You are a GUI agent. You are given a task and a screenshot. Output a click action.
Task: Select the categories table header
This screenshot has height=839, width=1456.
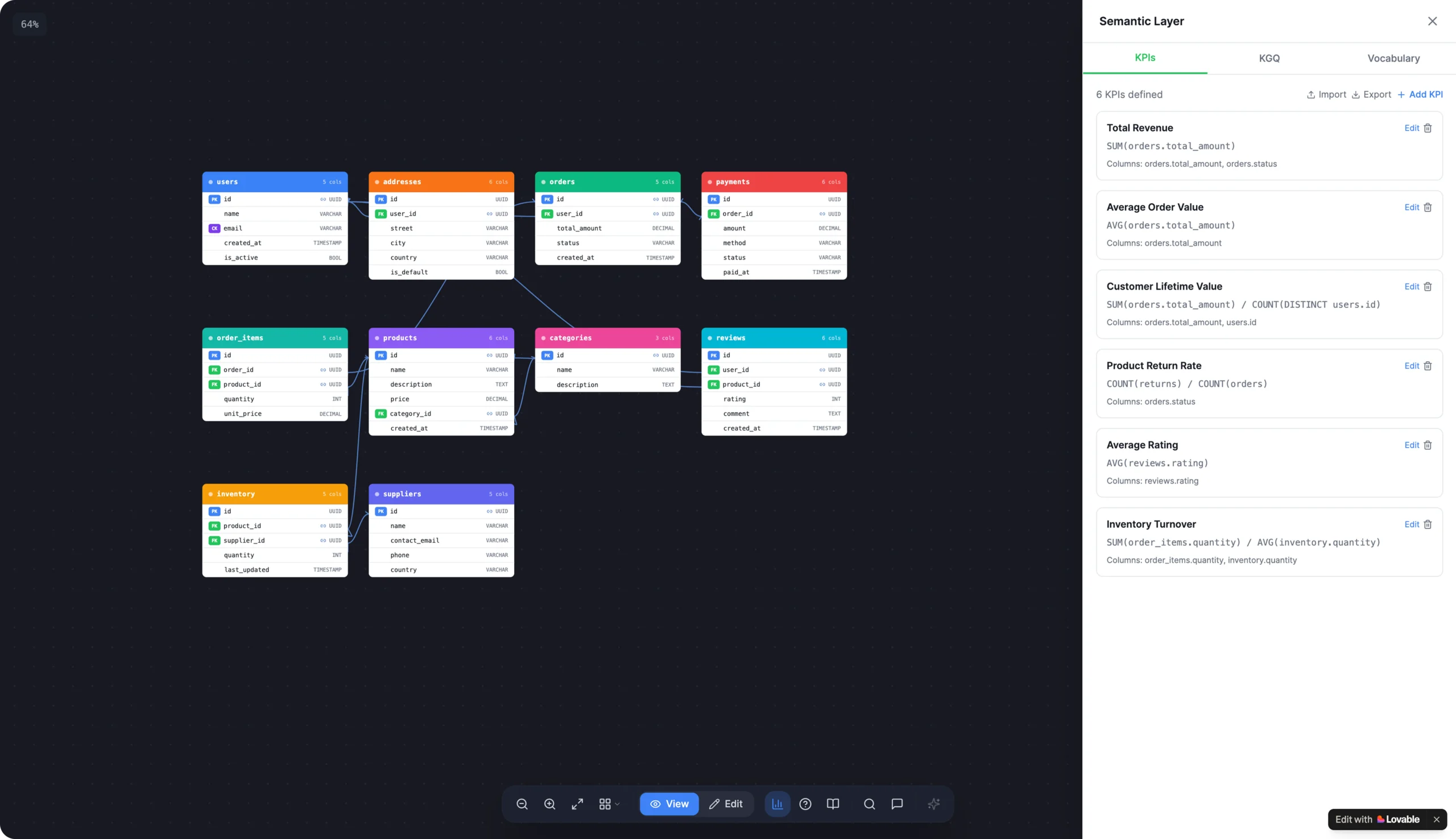click(607, 338)
